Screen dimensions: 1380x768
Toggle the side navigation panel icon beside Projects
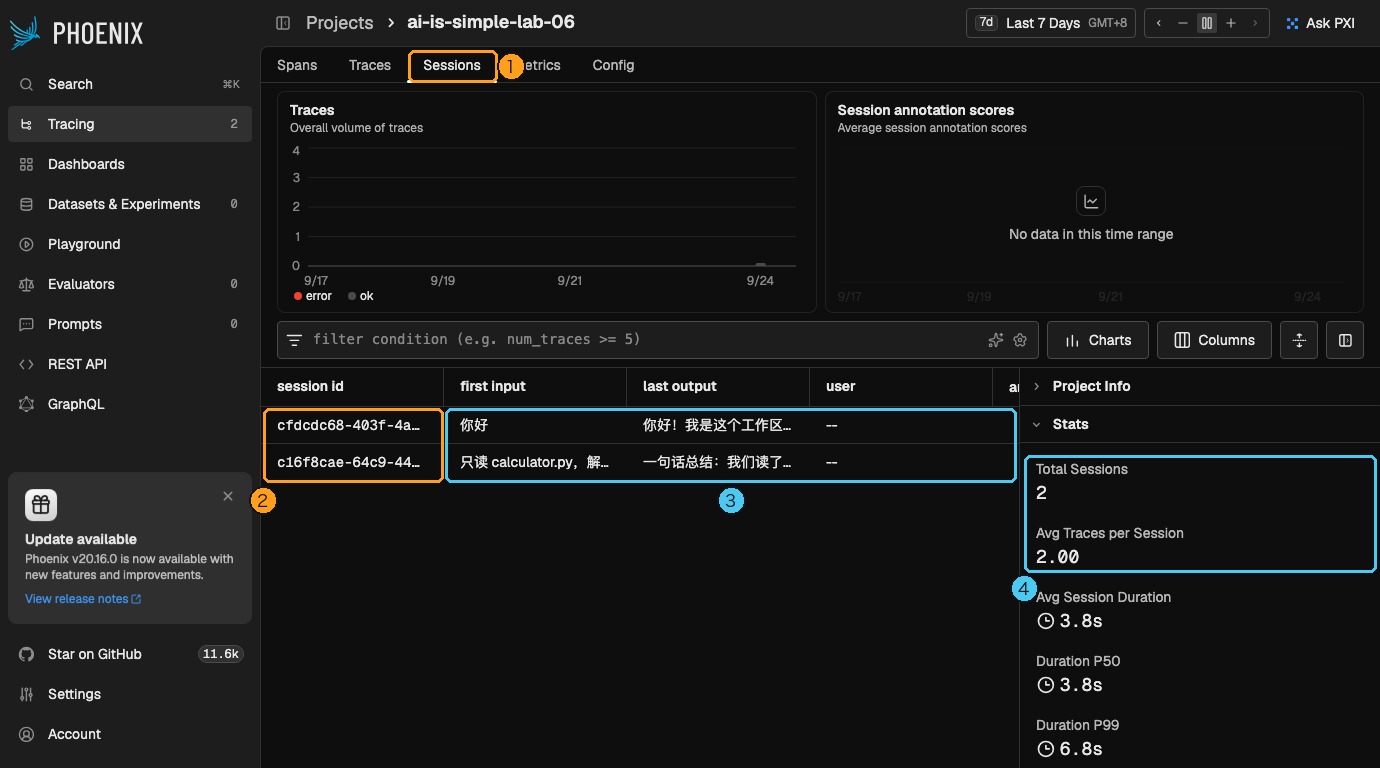point(283,22)
